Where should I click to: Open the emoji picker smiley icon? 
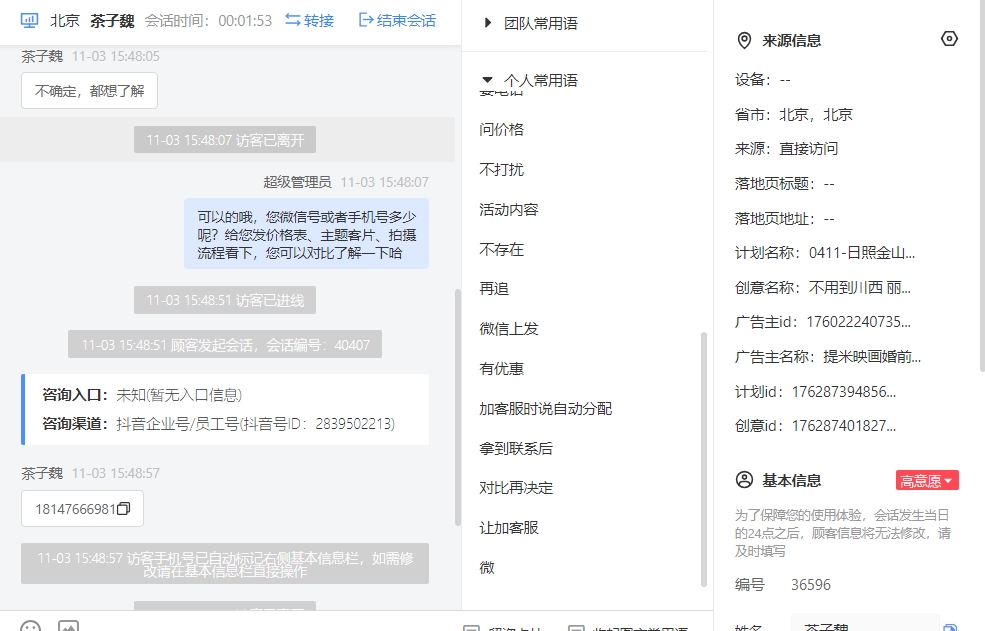click(30, 626)
